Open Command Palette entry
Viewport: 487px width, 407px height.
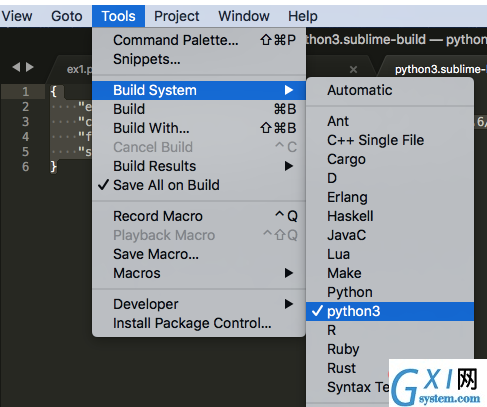tap(199, 40)
